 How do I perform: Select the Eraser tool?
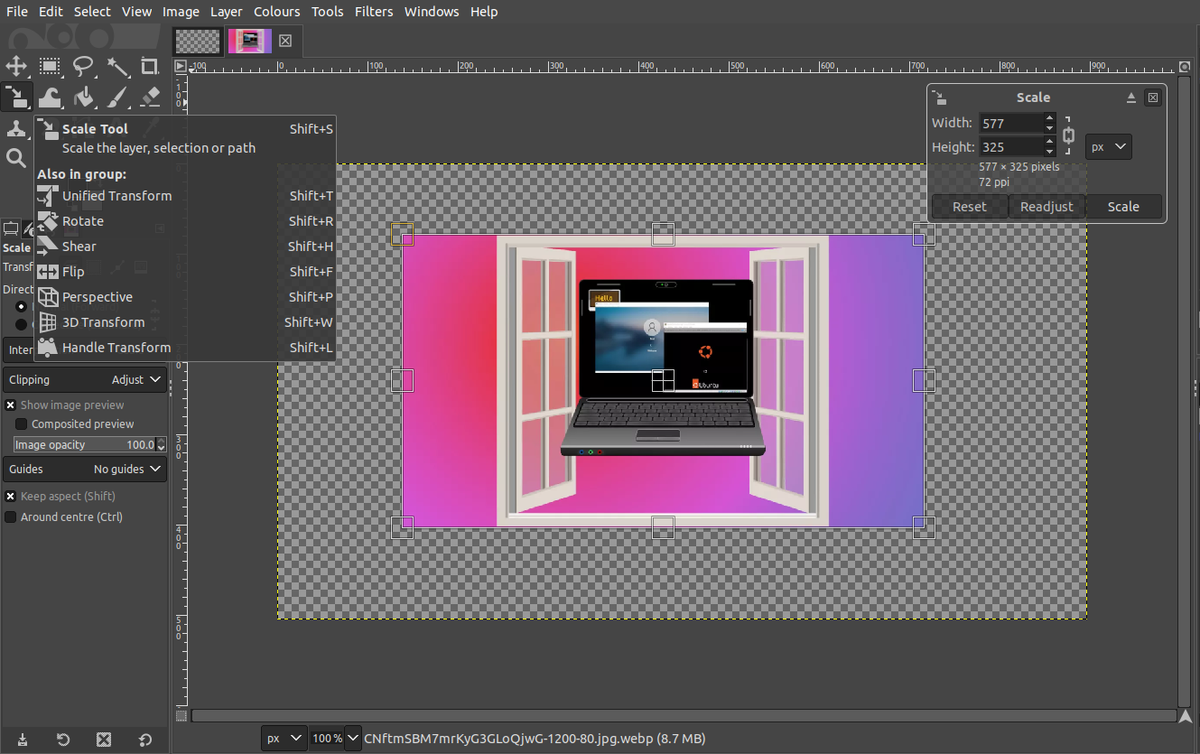pyautogui.click(x=150, y=97)
